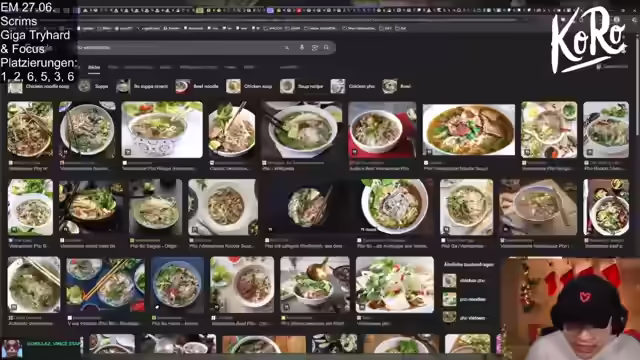The width and height of the screenshot is (640, 360).
Task: Click the page vertical scrollbar
Action: tap(637, 86)
